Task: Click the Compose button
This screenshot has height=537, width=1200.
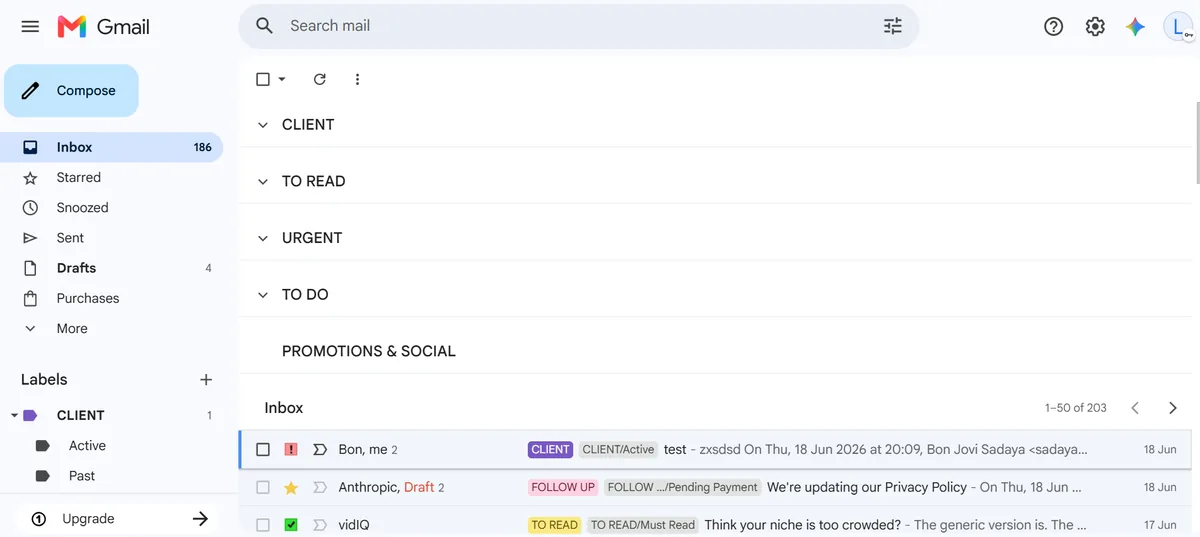Action: pos(71,90)
